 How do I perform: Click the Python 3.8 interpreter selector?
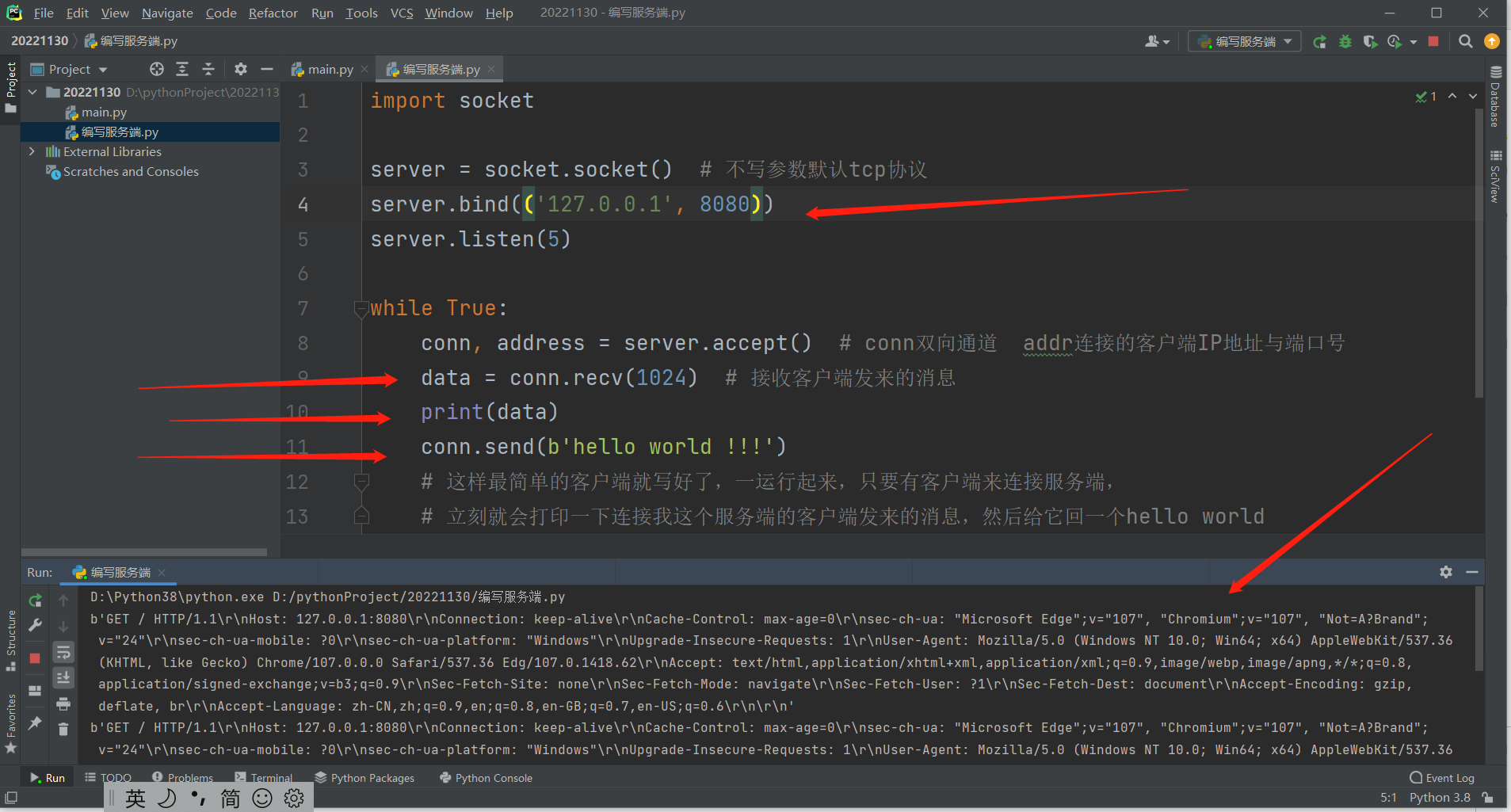point(1440,798)
